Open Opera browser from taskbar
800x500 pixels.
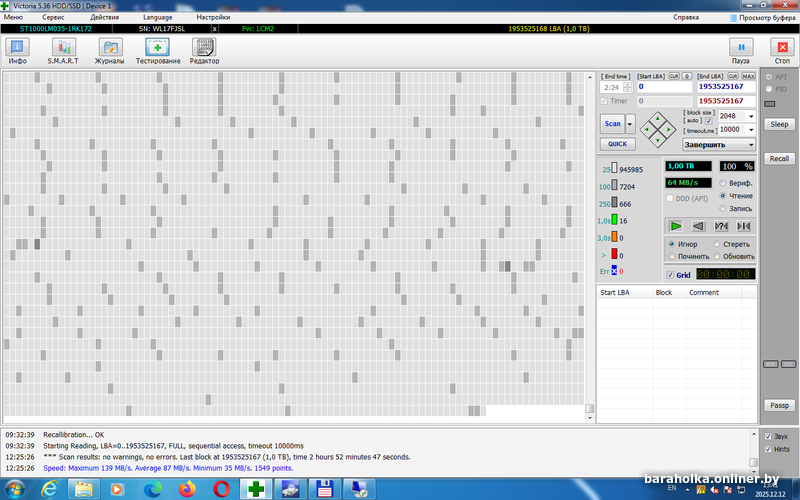[x=221, y=489]
